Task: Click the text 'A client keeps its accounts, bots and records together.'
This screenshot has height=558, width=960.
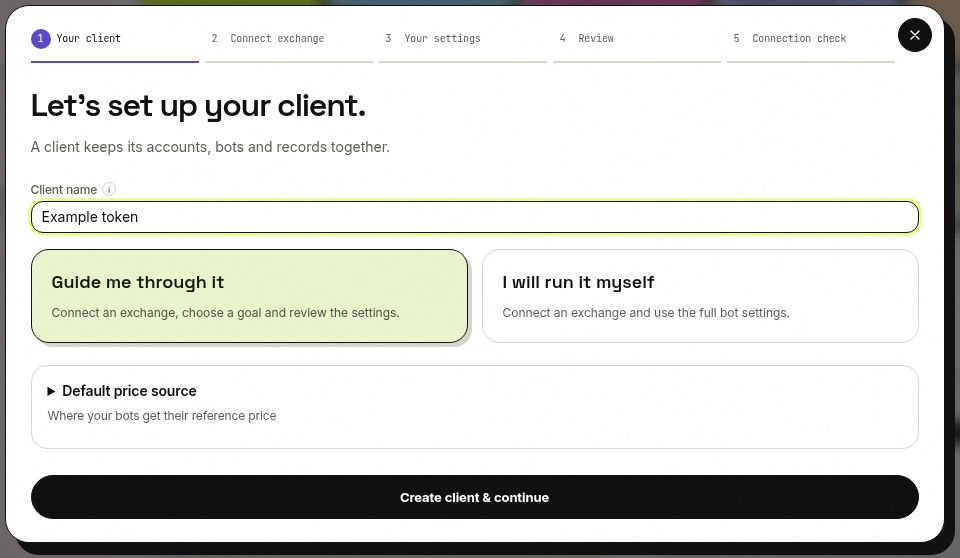Action: pyautogui.click(x=210, y=147)
